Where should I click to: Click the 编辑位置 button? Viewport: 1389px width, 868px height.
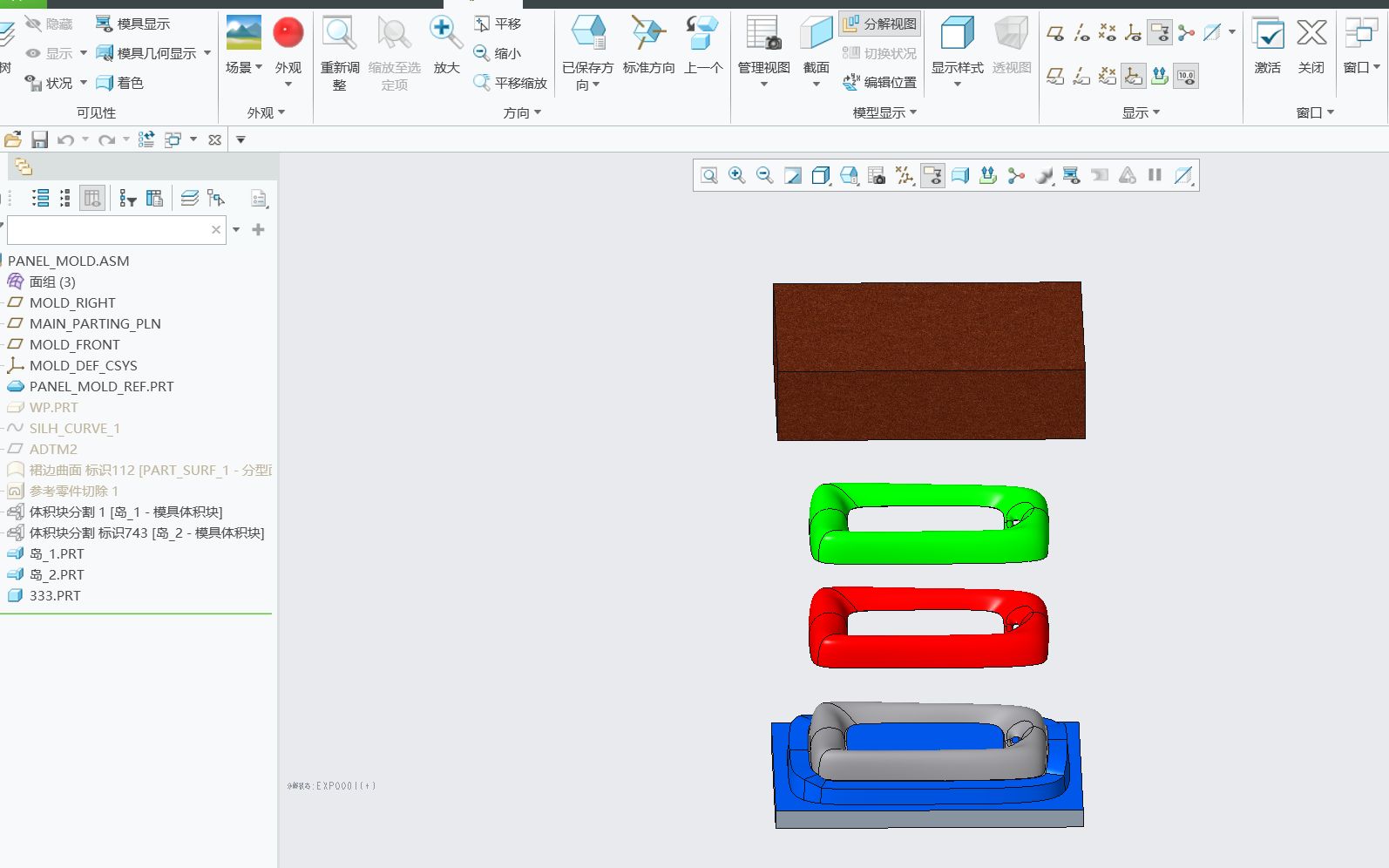(x=880, y=82)
